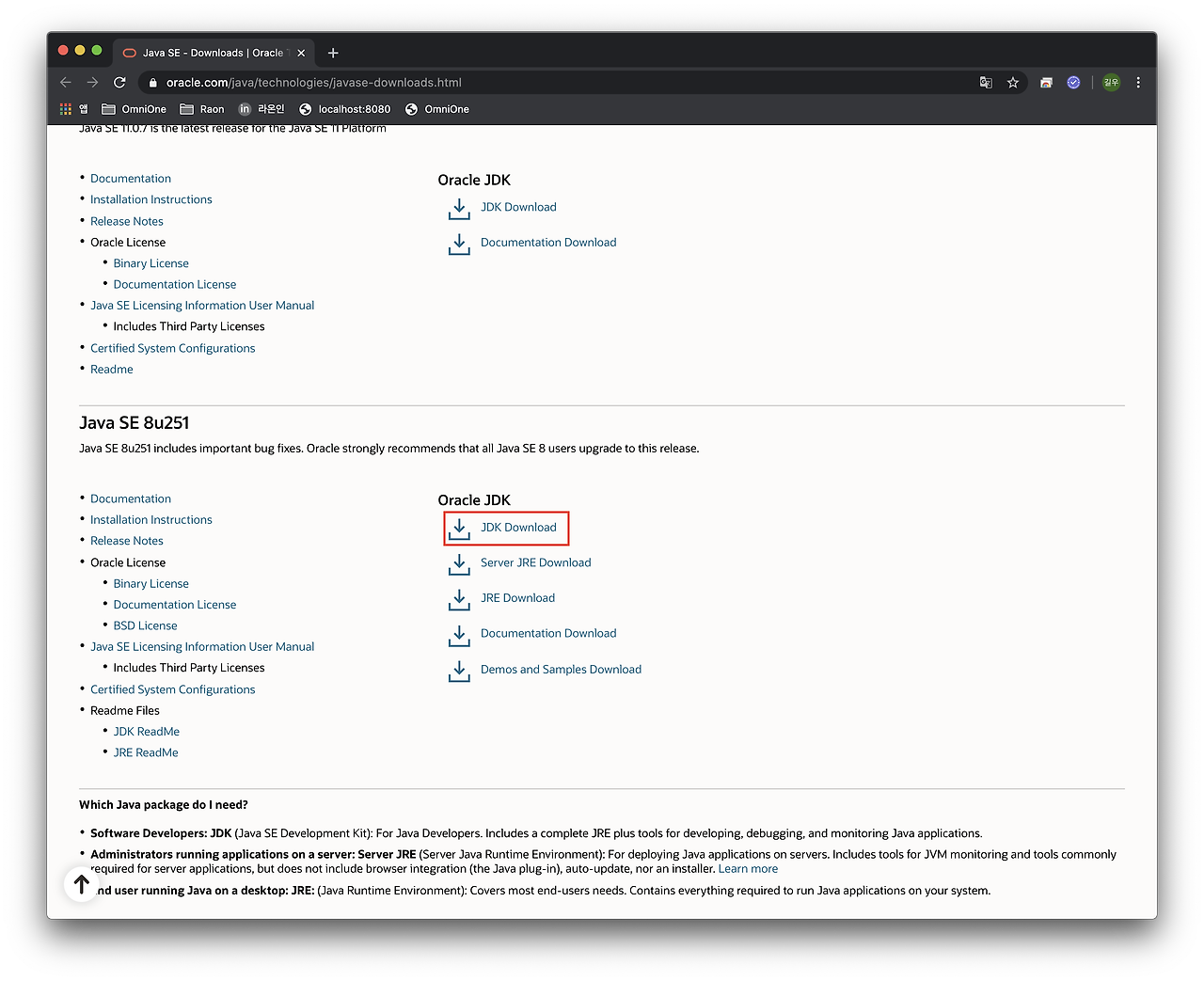
Task: Open the localhost:8080 bookmark
Action: (344, 109)
